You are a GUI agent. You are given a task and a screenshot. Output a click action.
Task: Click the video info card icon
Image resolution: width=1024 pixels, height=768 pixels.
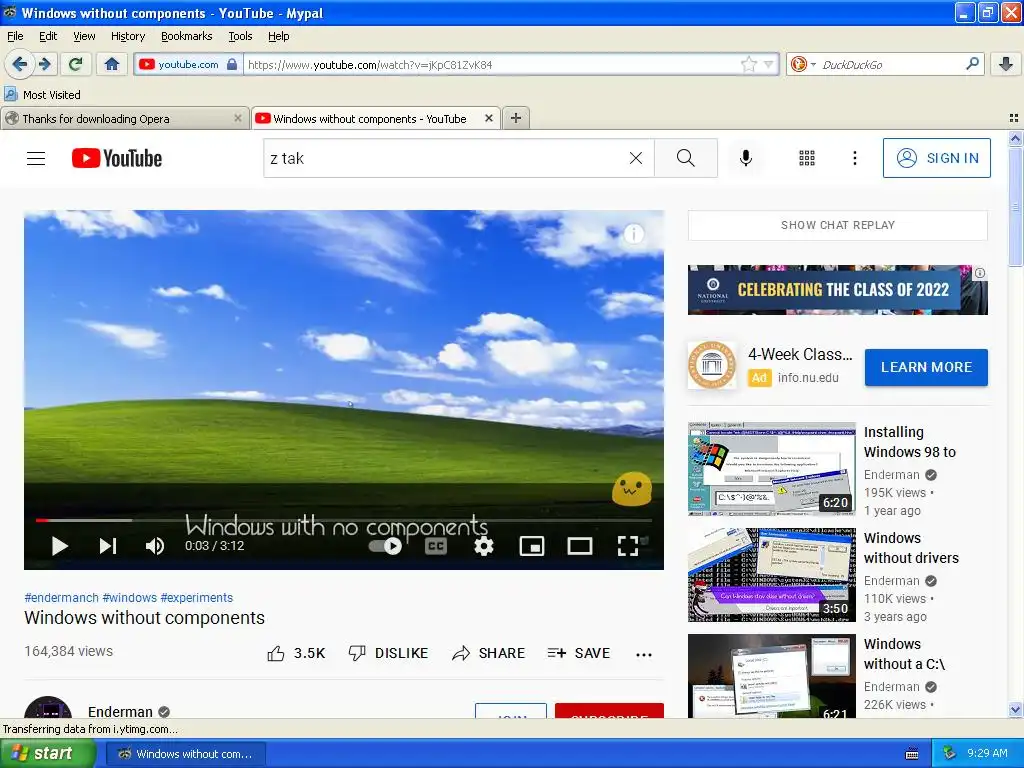(x=633, y=234)
